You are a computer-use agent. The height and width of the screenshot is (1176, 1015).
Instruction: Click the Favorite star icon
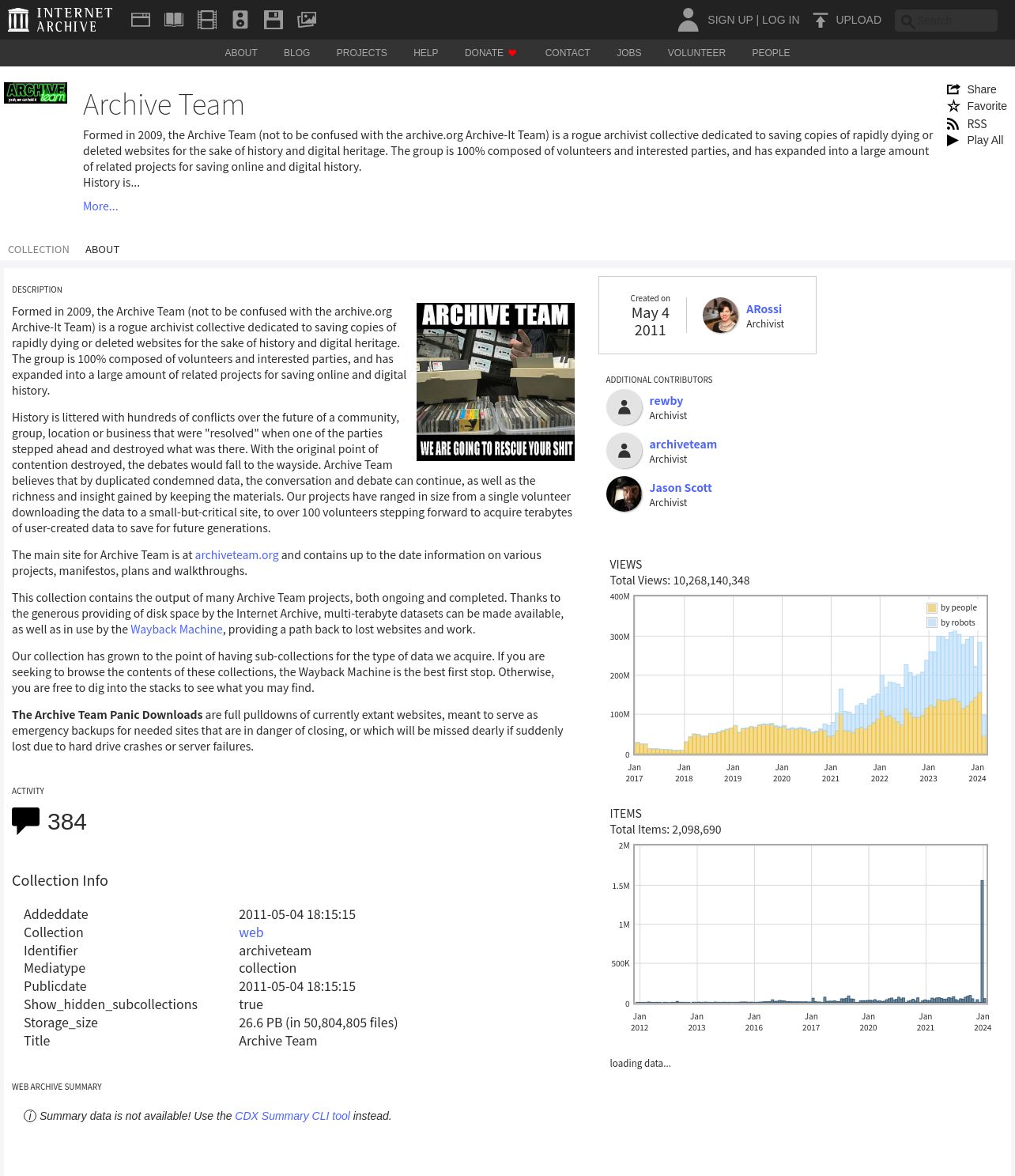953,106
